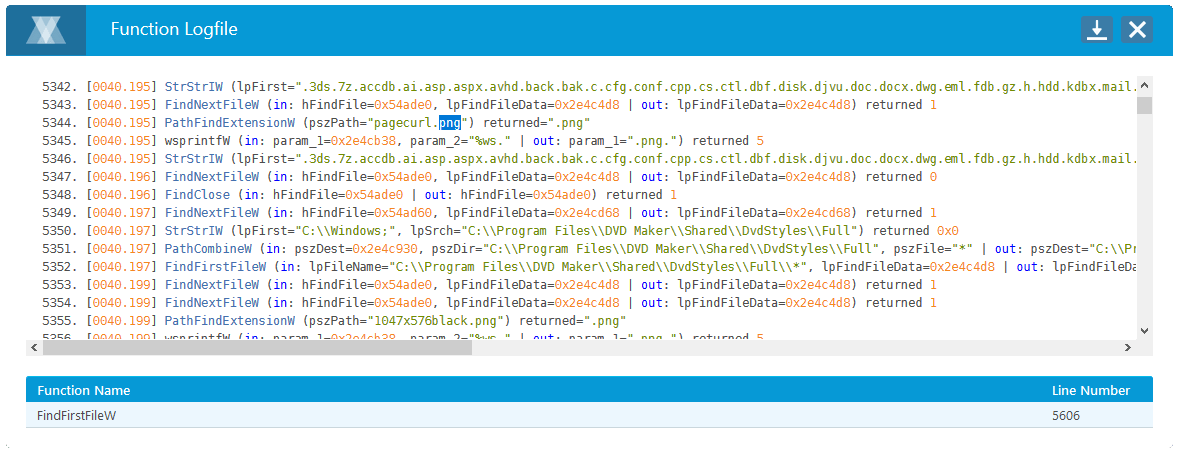The height and width of the screenshot is (455, 1181).
Task: Click the highlighted png text in line 5344
Action: (x=450, y=123)
